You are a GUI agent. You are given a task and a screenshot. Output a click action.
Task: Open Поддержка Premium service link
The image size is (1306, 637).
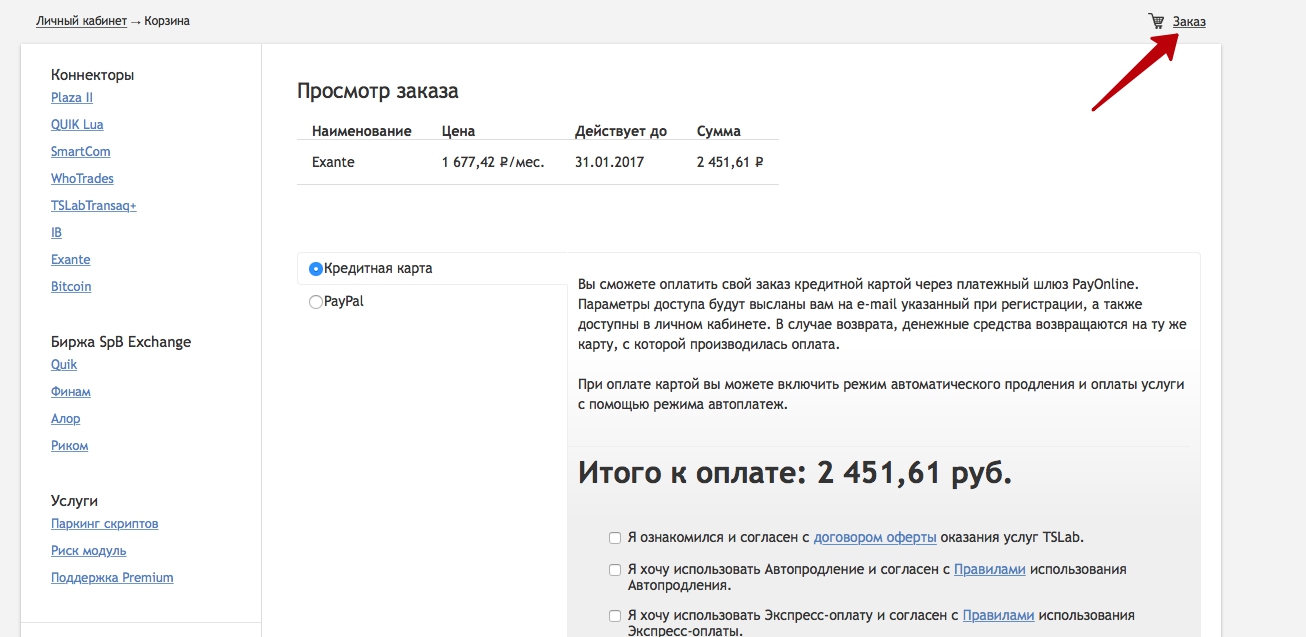(x=112, y=578)
